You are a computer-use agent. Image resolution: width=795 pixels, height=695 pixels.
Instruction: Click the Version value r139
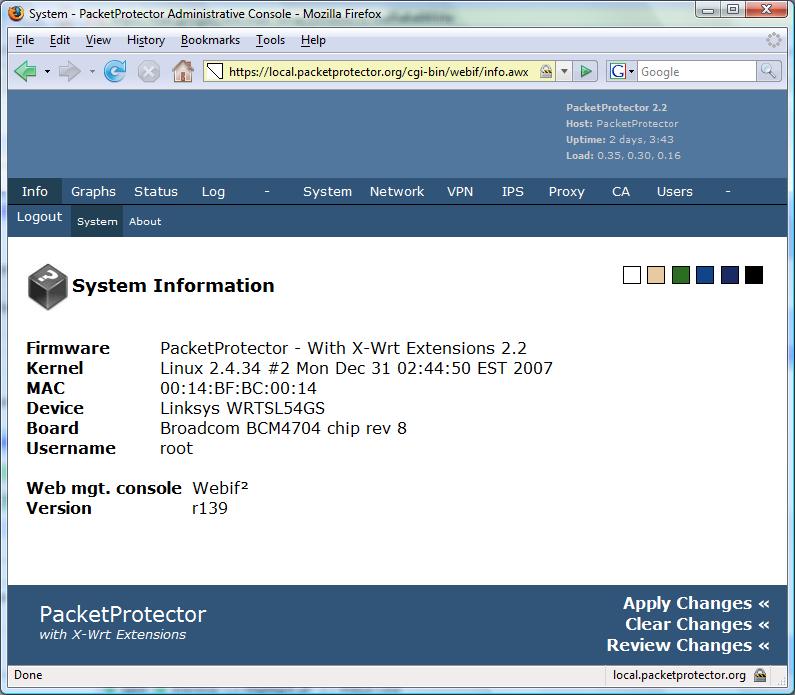(x=210, y=508)
